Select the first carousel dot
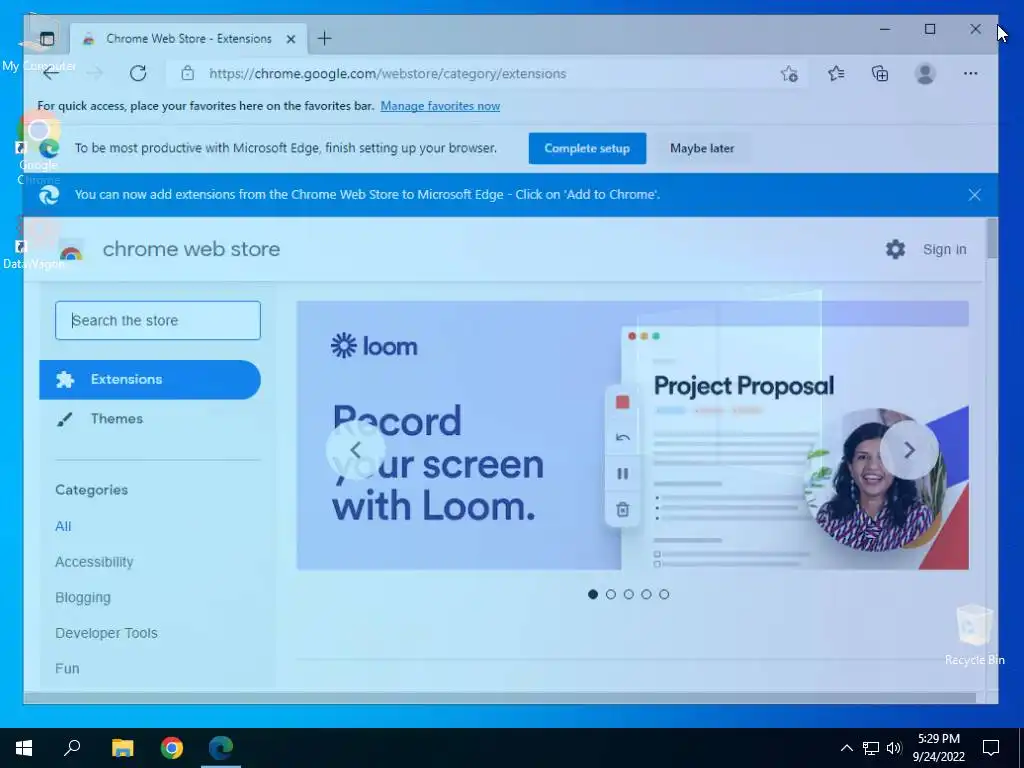The width and height of the screenshot is (1024, 768). point(593,594)
